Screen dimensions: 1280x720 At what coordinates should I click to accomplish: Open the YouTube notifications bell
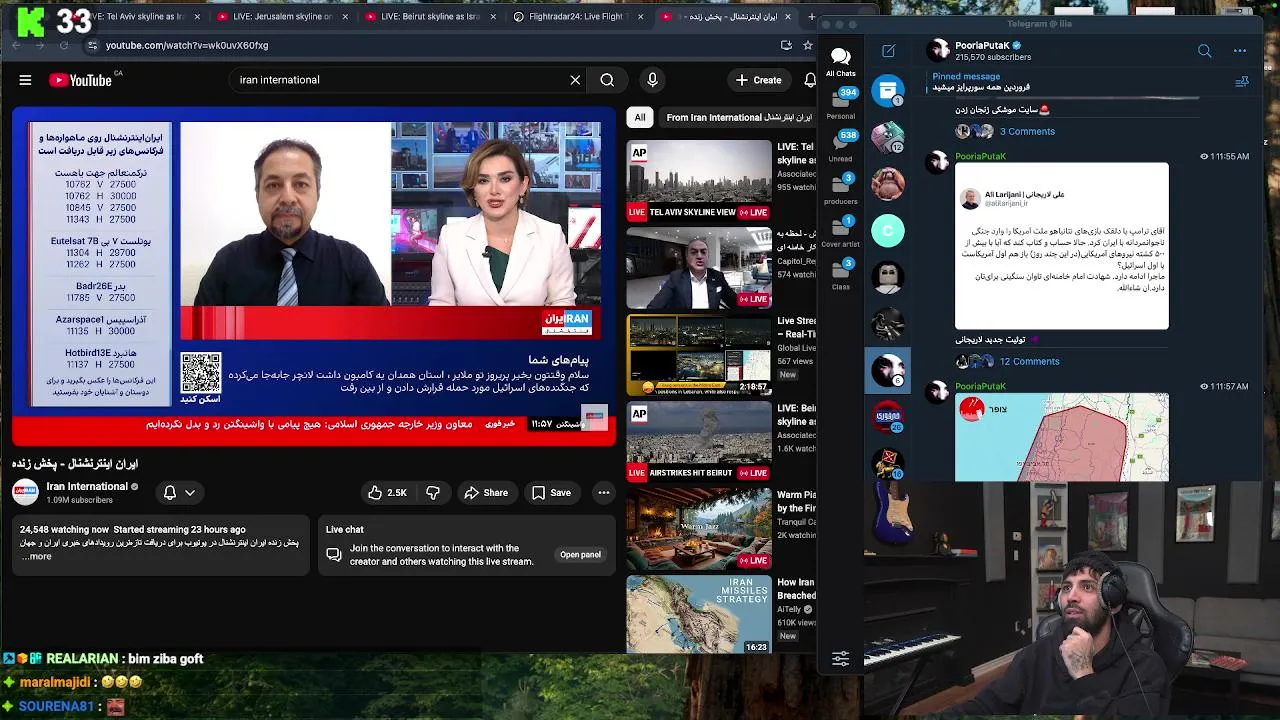tap(809, 80)
